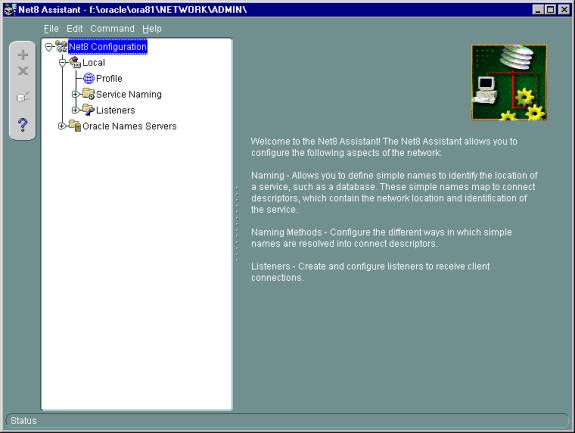The height and width of the screenshot is (433, 575).
Task: Click the Oracle Names Servers folder icon
Action: pyautogui.click(x=75, y=126)
